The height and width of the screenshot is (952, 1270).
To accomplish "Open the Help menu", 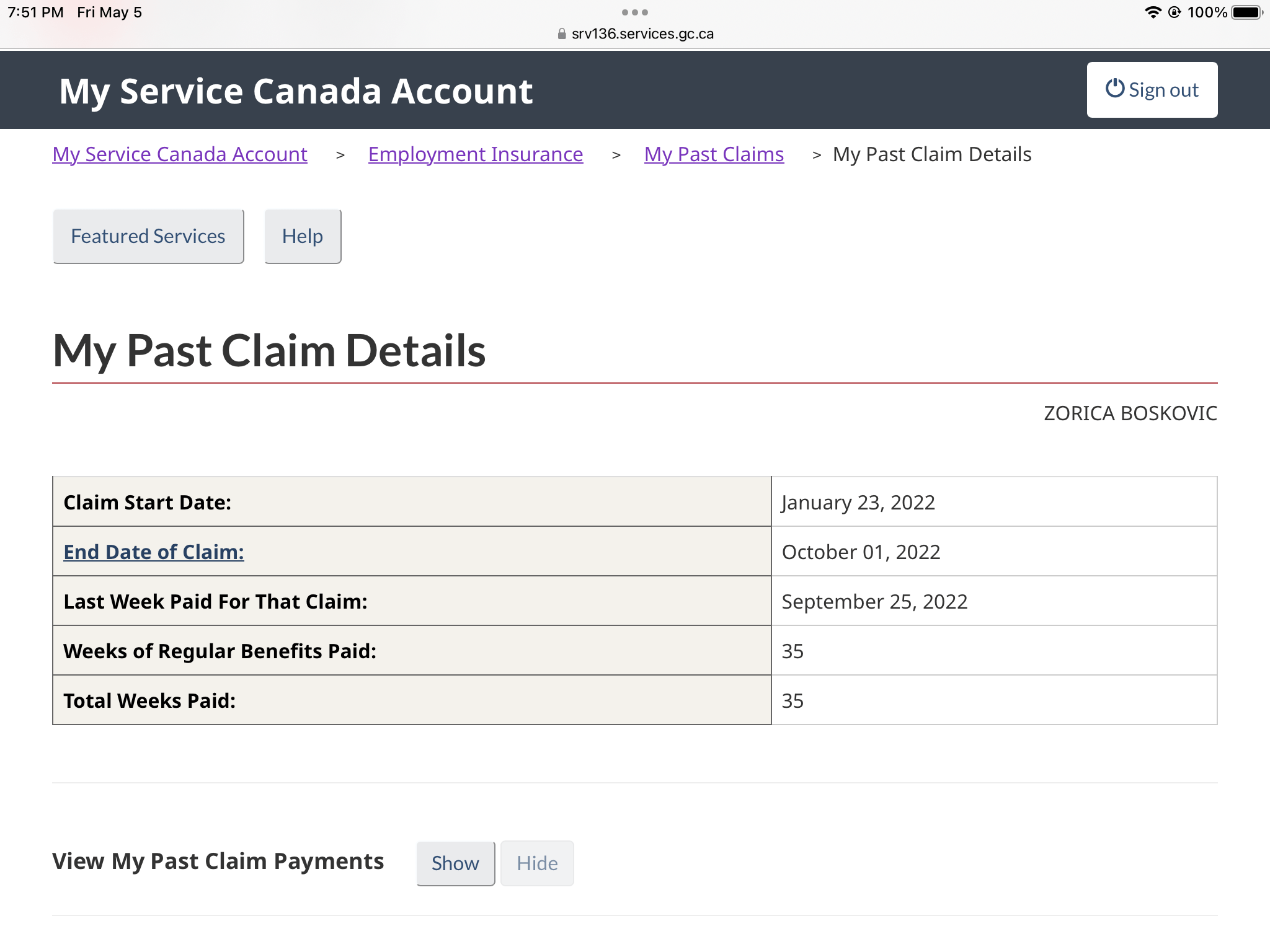I will 303,236.
